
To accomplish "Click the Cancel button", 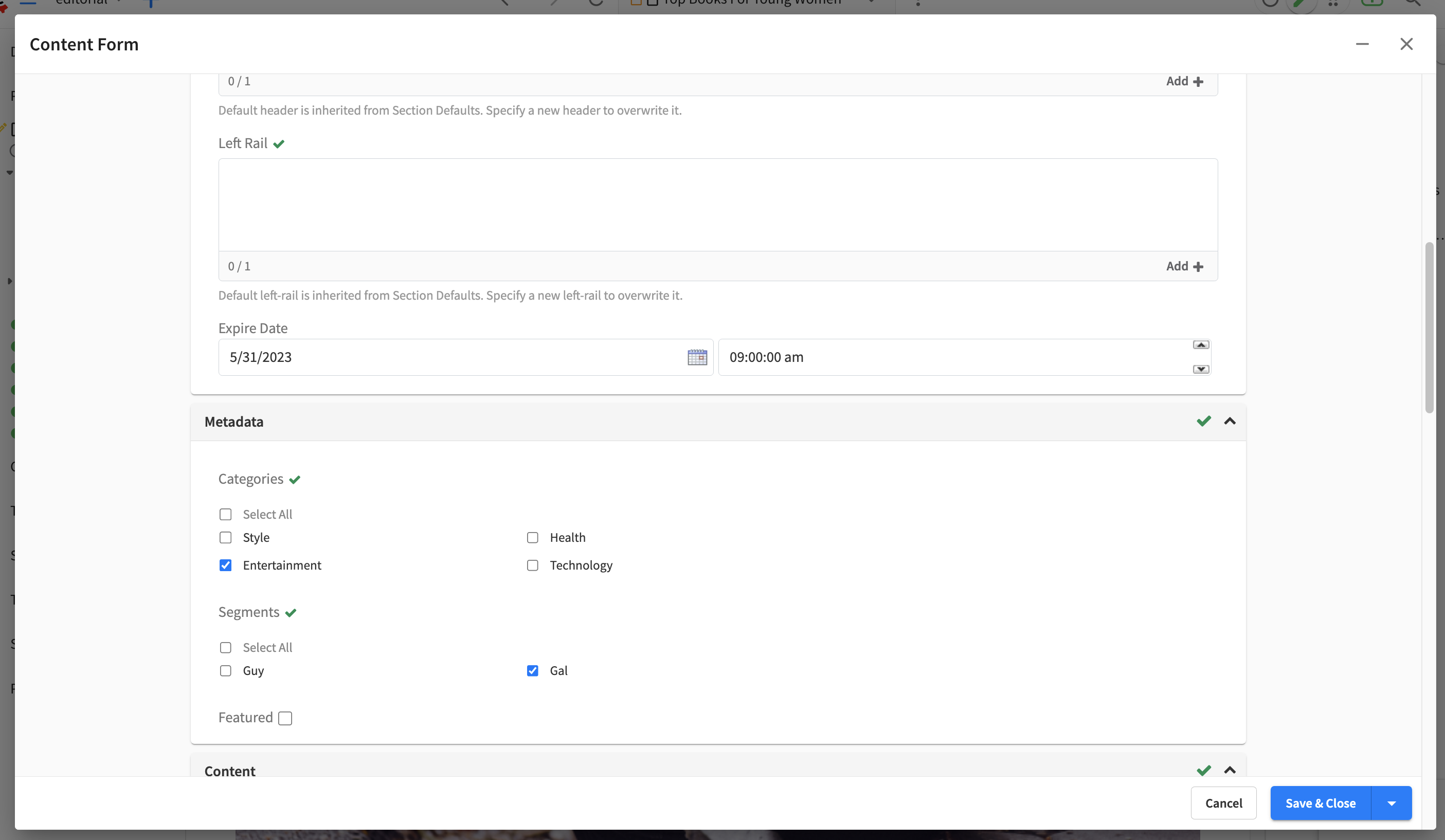I will click(x=1223, y=803).
